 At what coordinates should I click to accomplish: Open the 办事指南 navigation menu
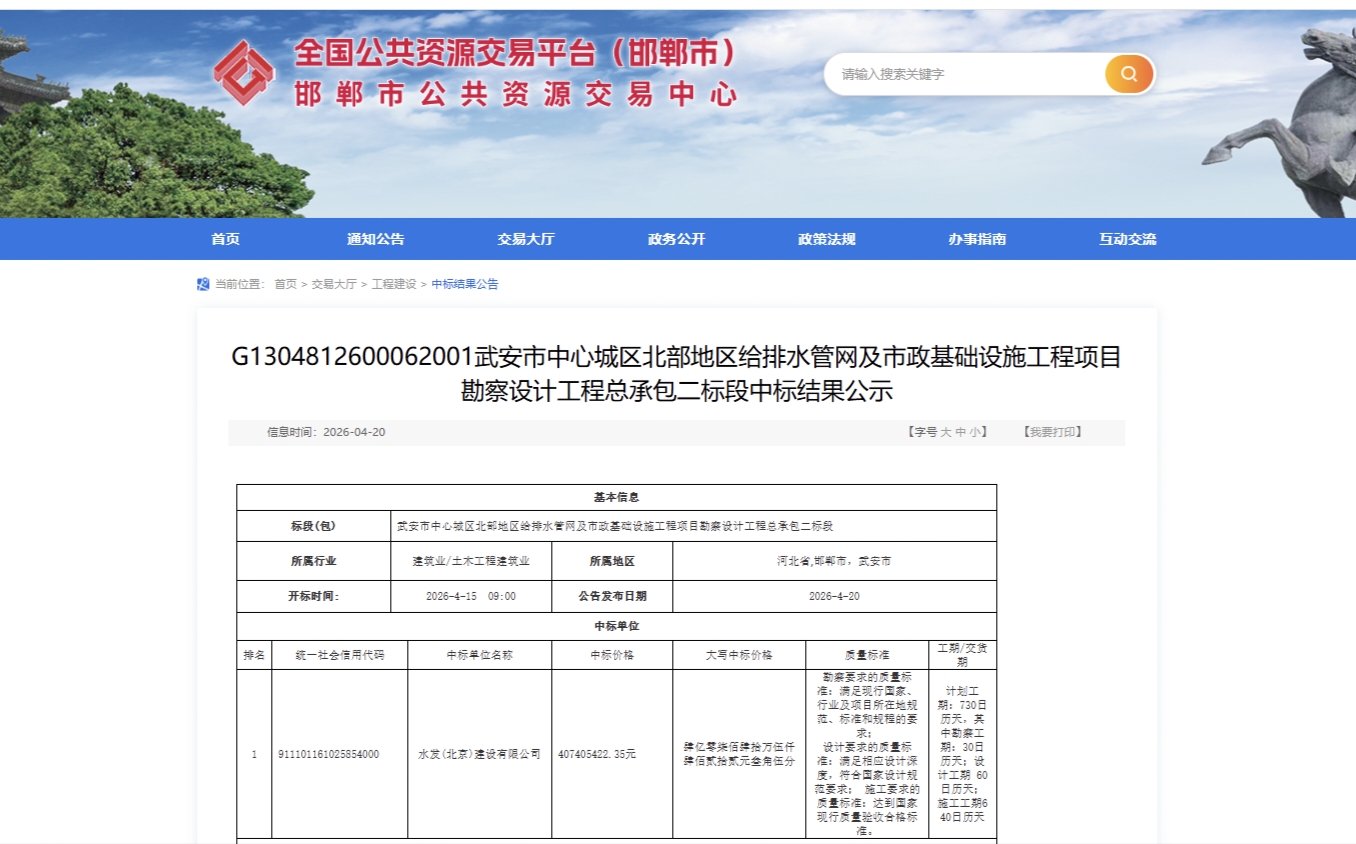977,239
